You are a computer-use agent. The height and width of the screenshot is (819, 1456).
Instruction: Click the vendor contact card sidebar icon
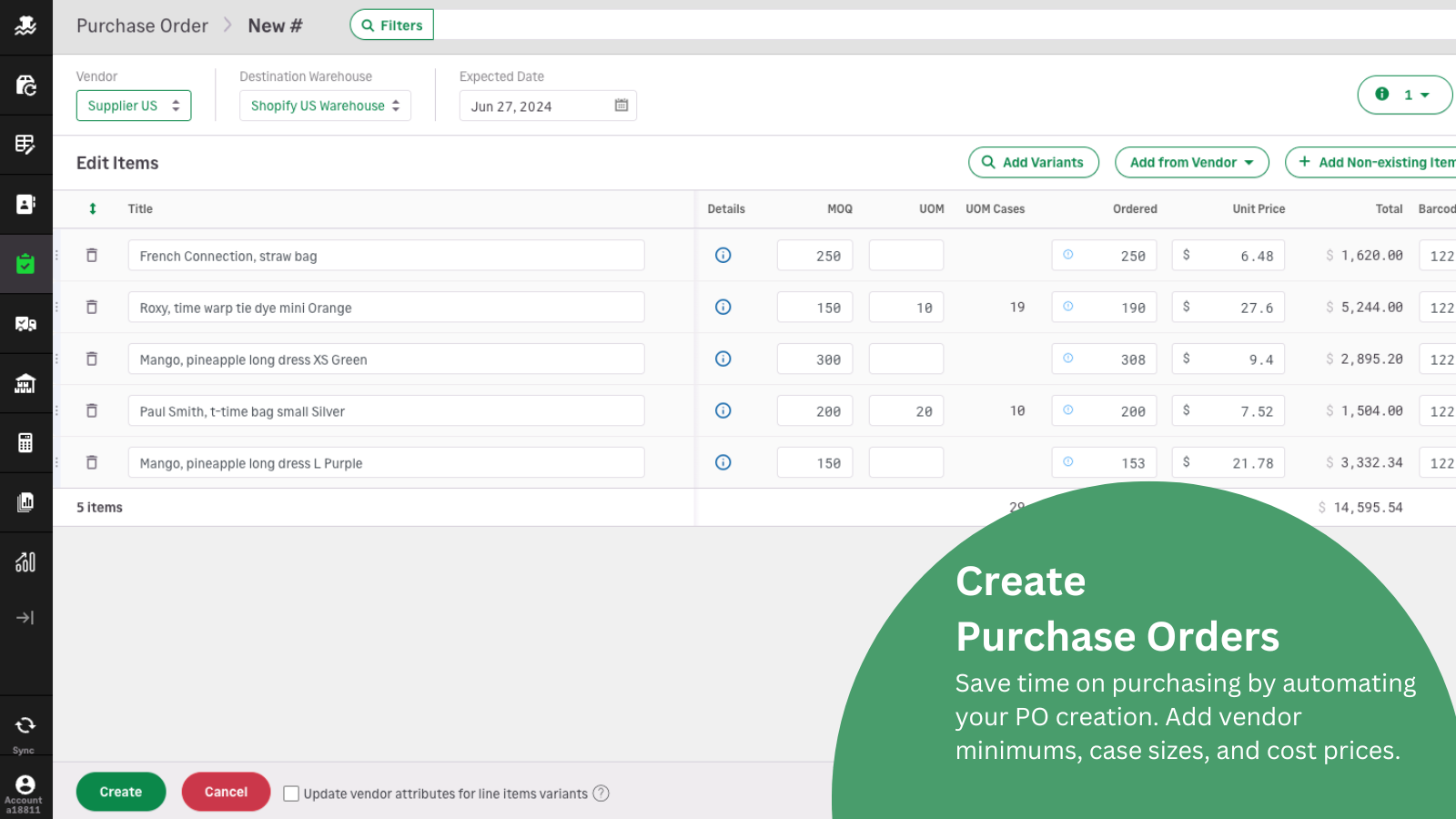(26, 206)
